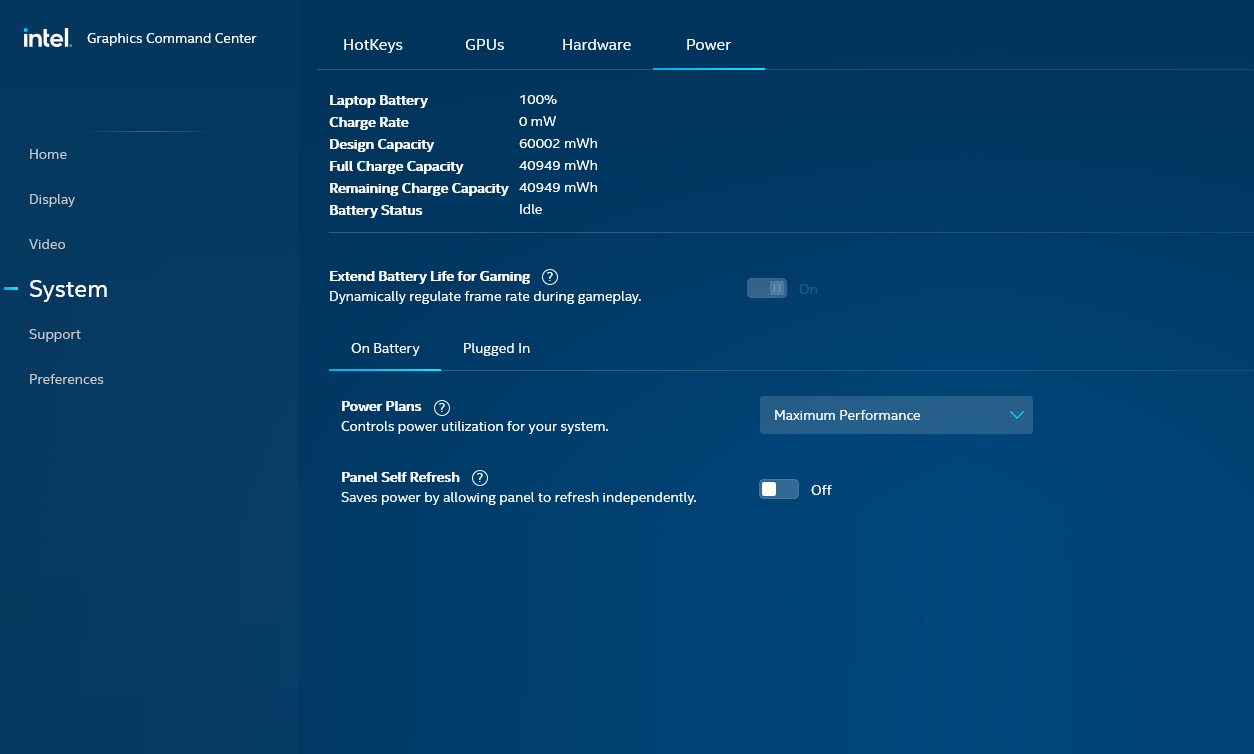Open the Hardware tab
Viewport: 1254px width, 754px height.
pos(596,45)
